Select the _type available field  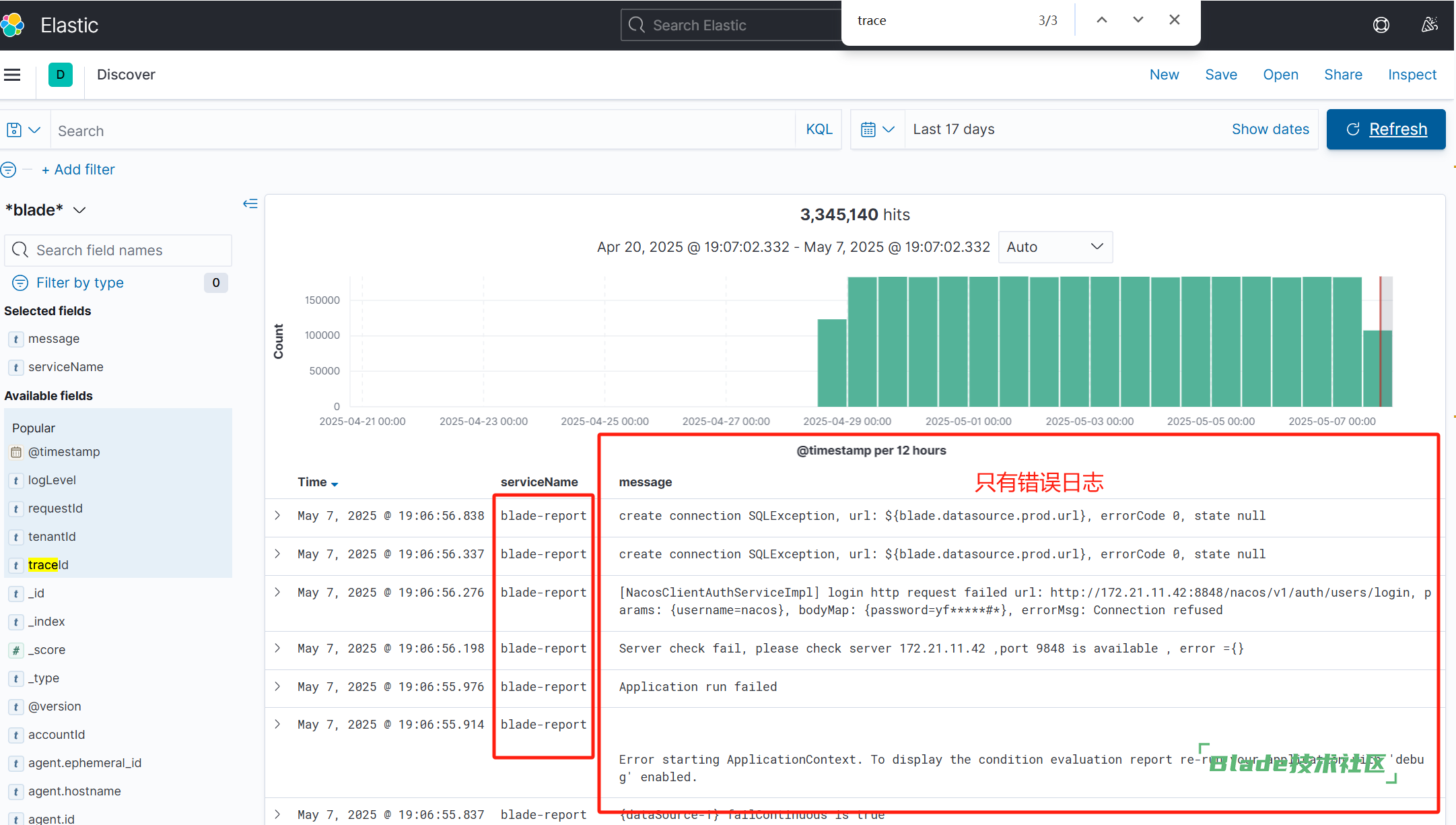(x=44, y=678)
